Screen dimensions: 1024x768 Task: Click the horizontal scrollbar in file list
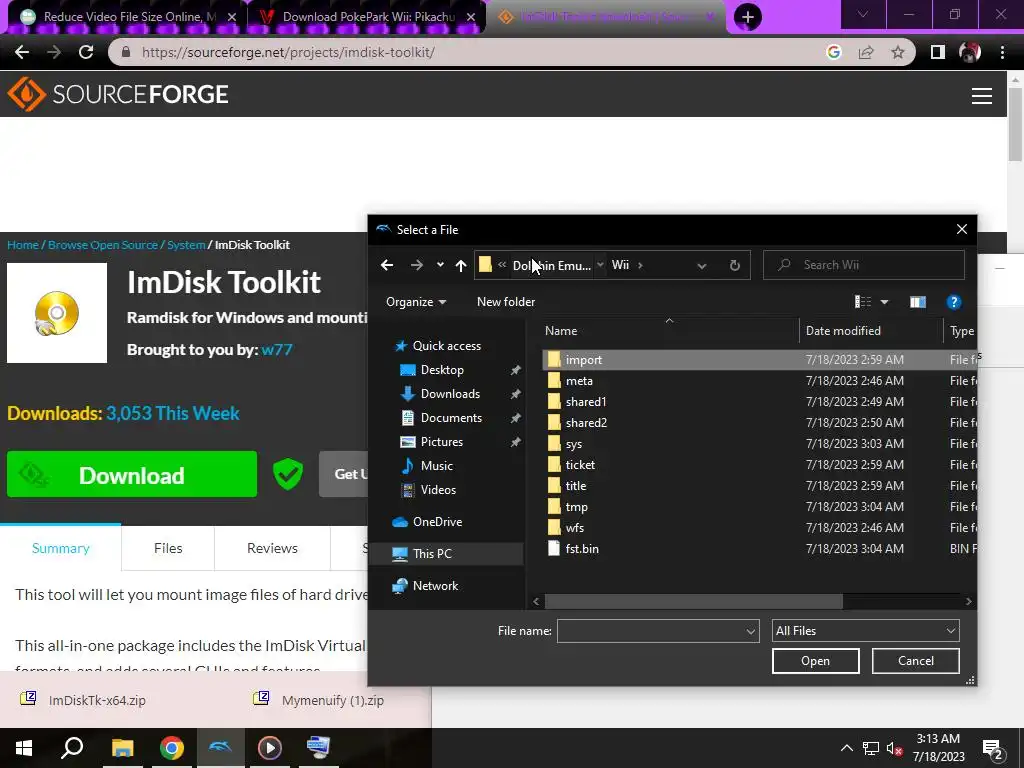pos(694,601)
